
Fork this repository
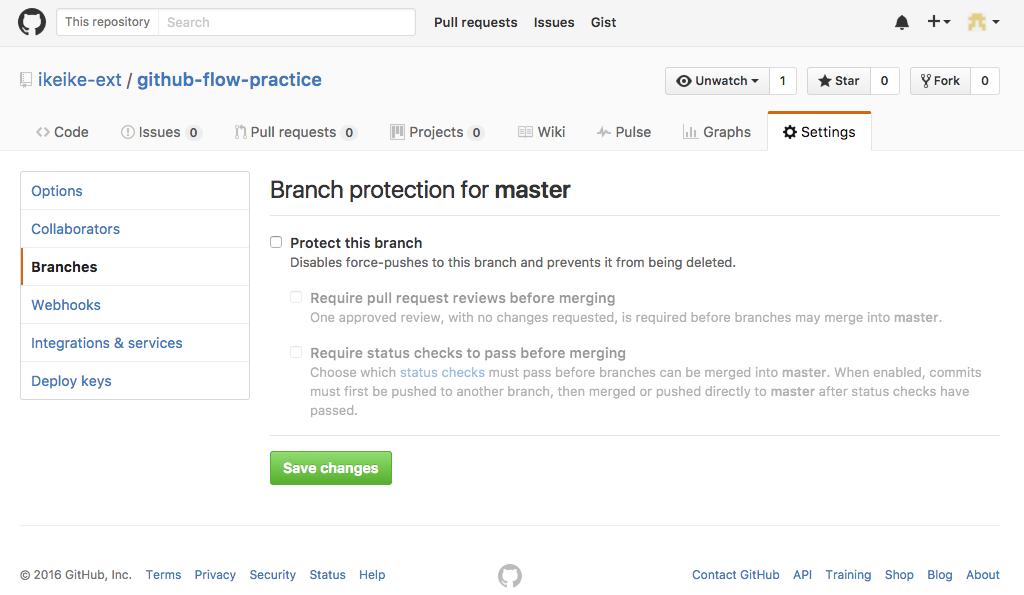point(940,81)
